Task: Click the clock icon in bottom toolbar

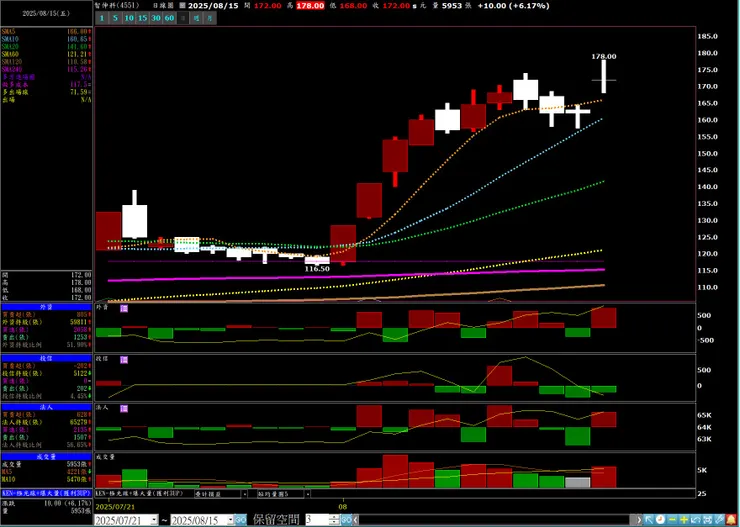Action: 660,520
